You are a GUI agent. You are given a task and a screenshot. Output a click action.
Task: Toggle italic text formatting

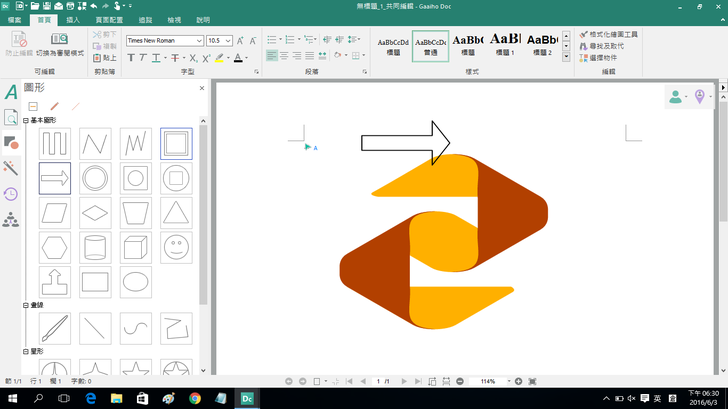click(144, 57)
